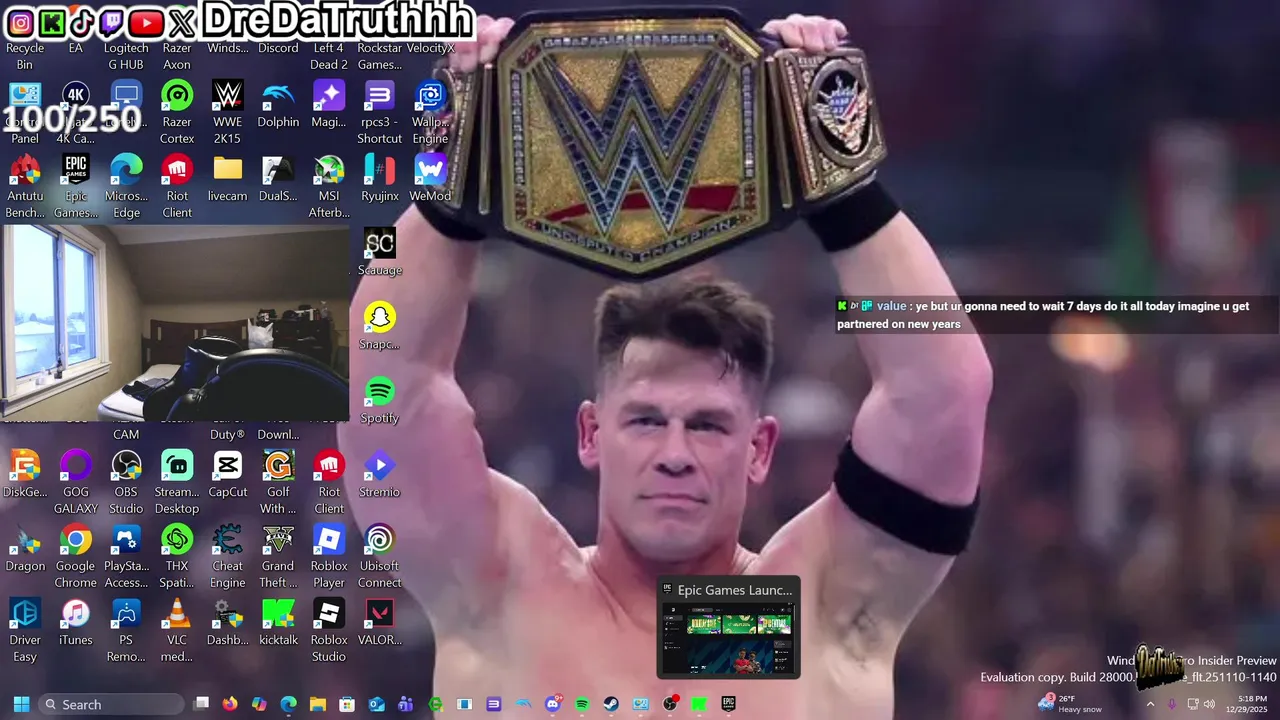The image size is (1280, 720).
Task: Select the Dashb... desktop shortcut
Action: click(x=228, y=622)
